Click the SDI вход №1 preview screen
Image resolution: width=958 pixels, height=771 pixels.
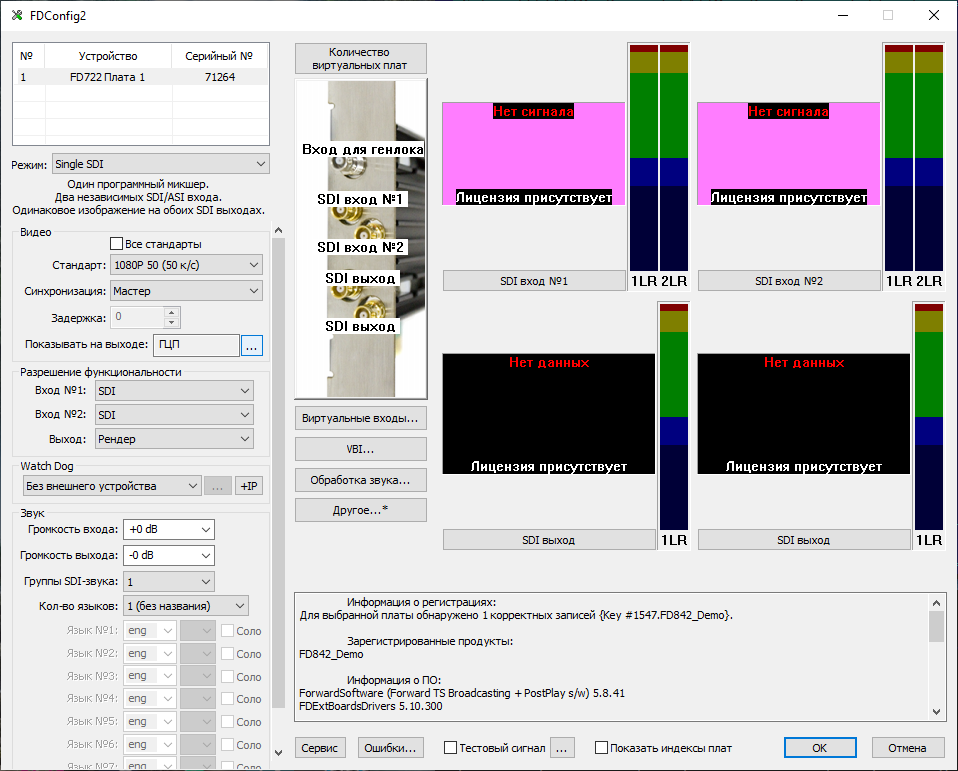pos(533,153)
